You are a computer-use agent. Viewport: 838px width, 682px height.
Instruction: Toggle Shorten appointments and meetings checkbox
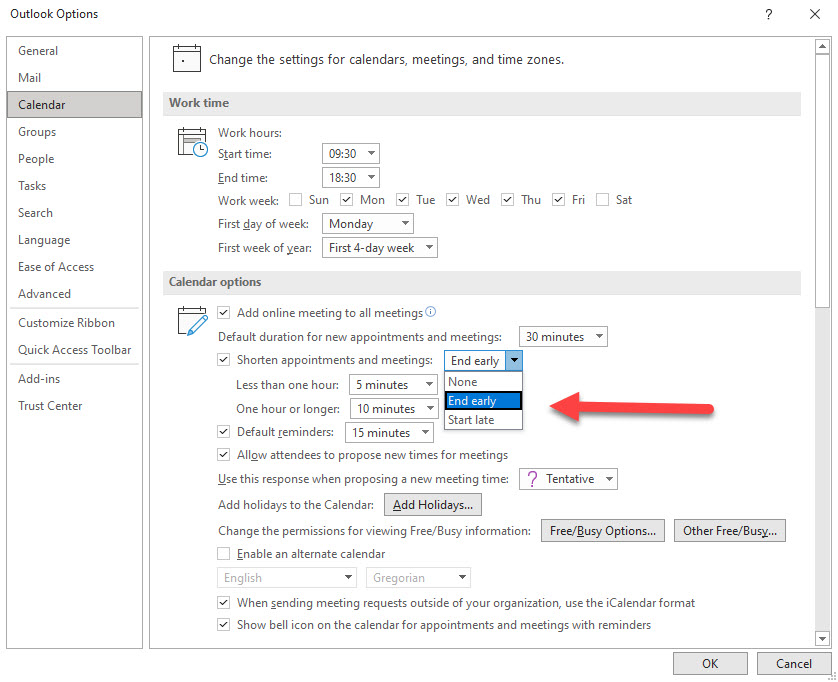click(x=223, y=360)
